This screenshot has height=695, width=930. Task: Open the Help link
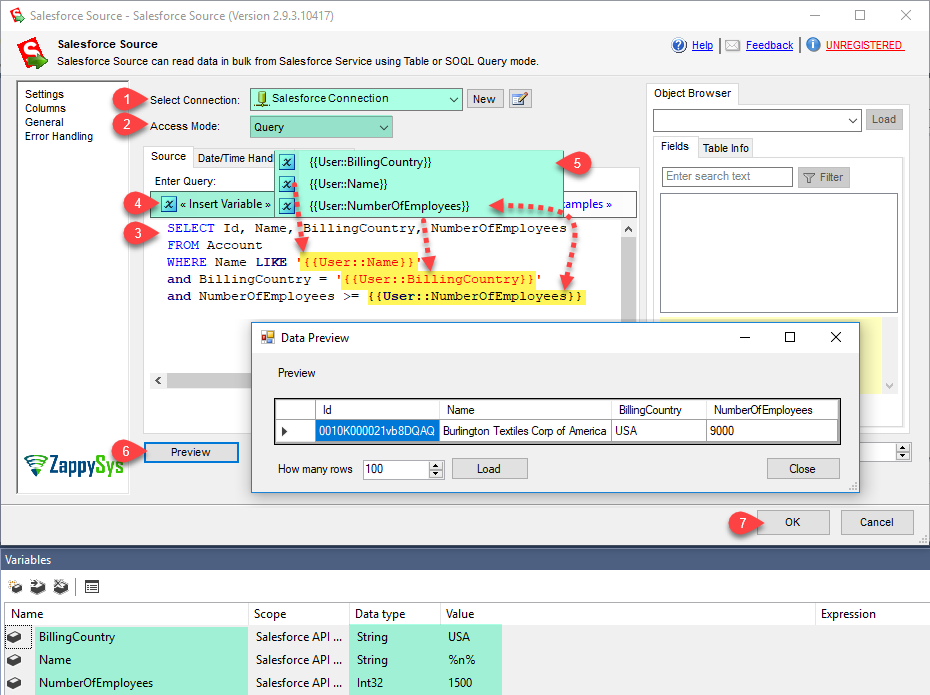(x=702, y=45)
